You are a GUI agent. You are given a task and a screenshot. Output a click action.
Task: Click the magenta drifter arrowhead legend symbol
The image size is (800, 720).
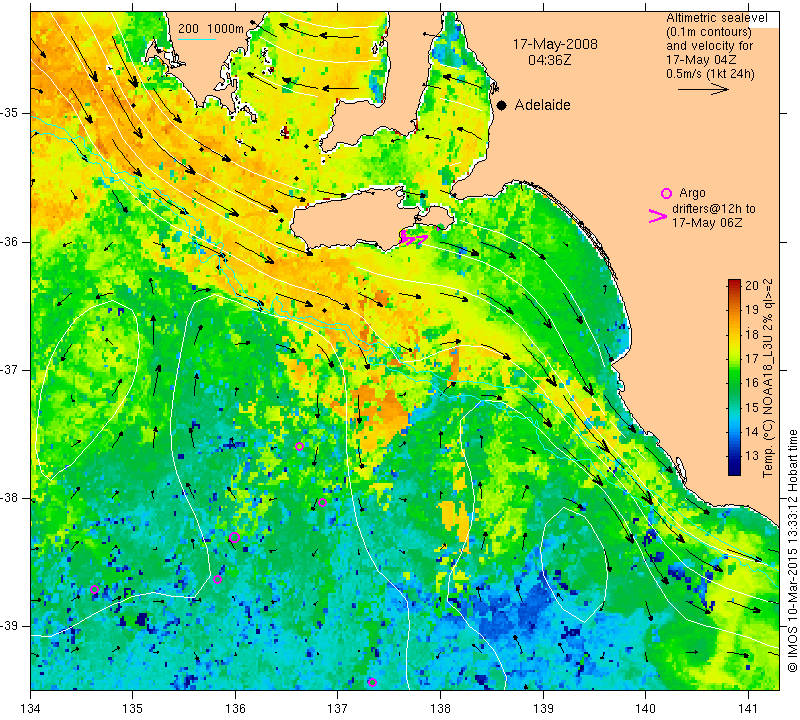[657, 216]
